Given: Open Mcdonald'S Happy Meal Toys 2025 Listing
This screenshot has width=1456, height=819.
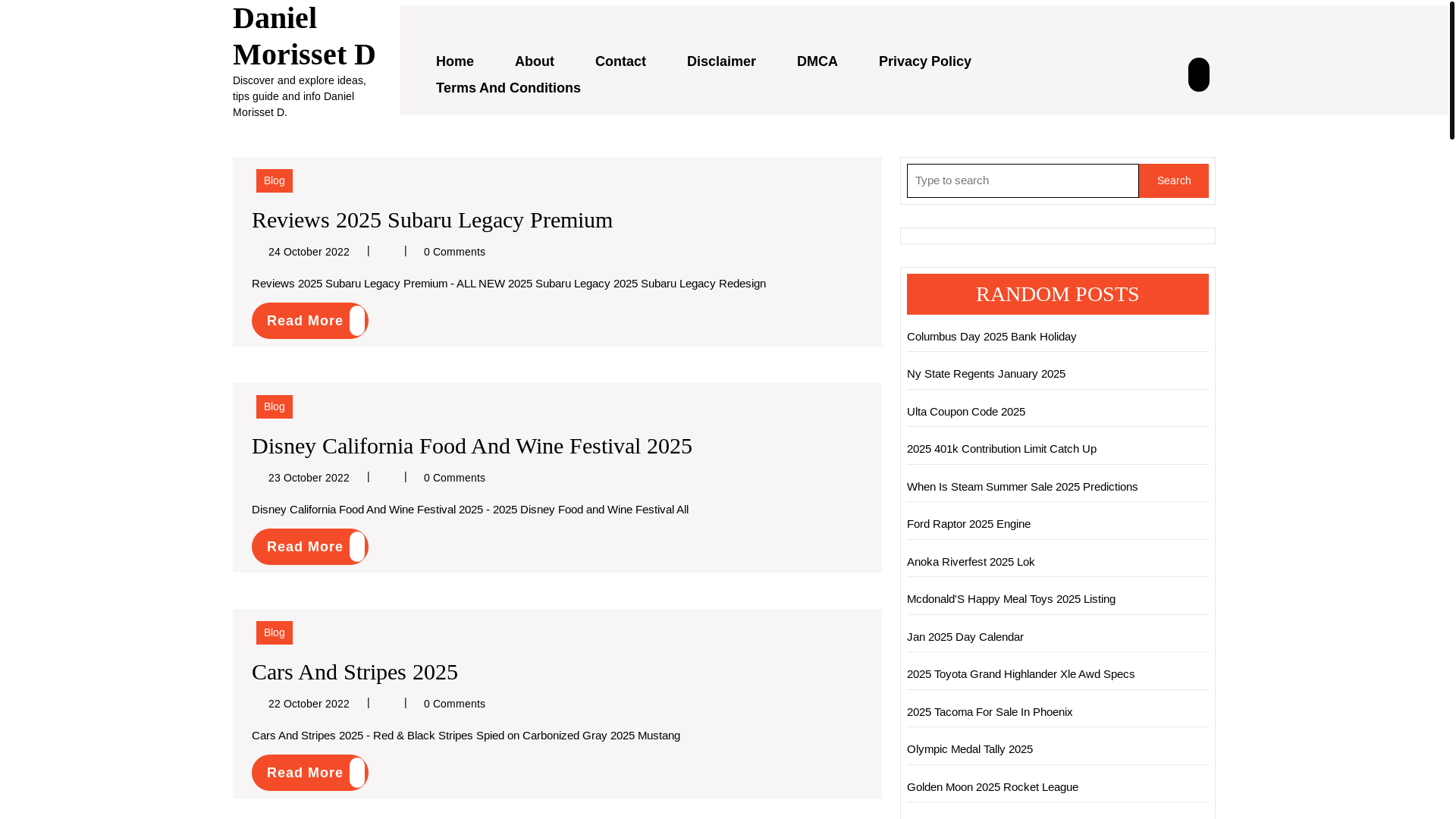Looking at the screenshot, I should (x=1011, y=599).
